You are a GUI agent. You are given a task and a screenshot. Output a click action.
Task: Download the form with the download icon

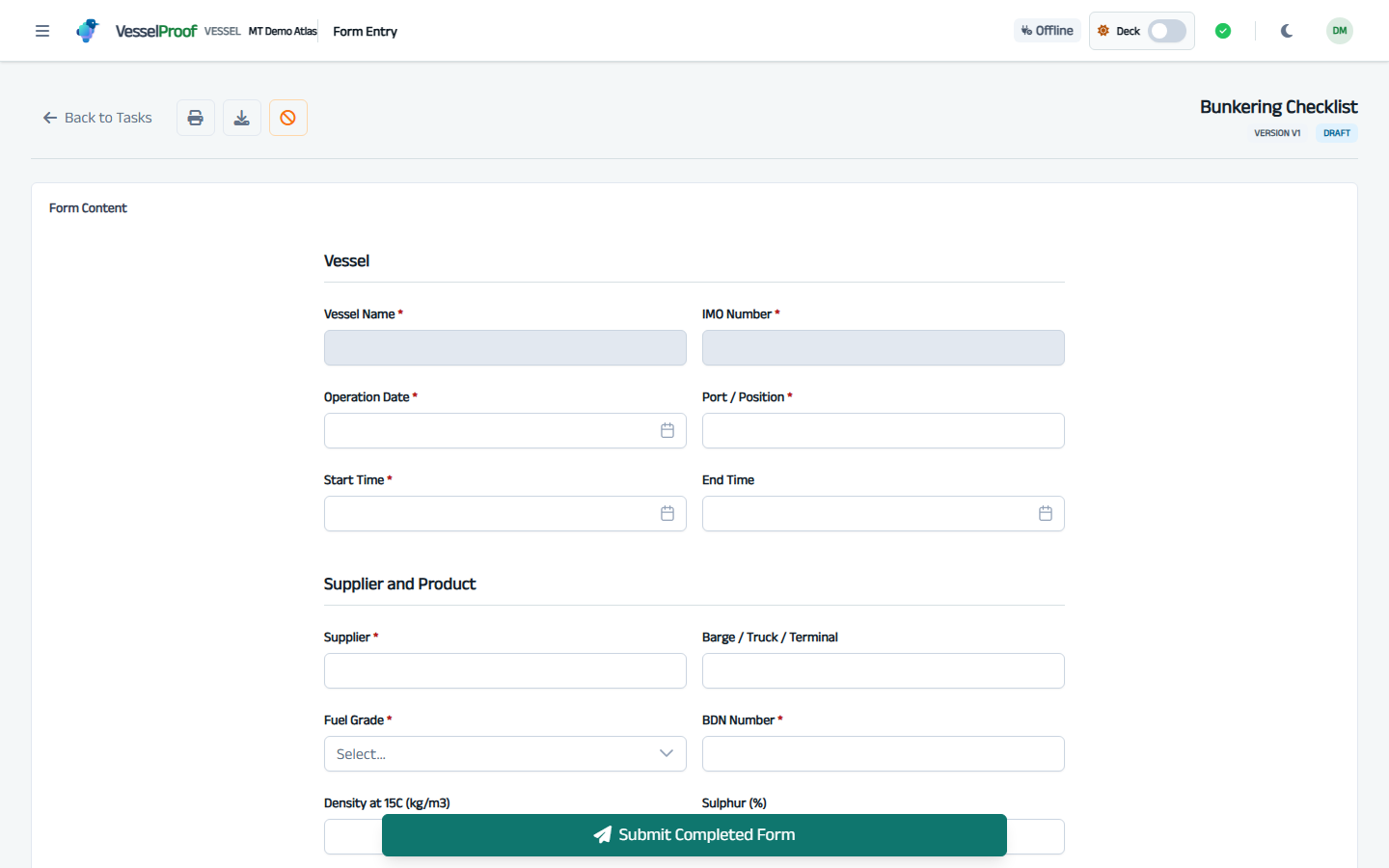[242, 118]
